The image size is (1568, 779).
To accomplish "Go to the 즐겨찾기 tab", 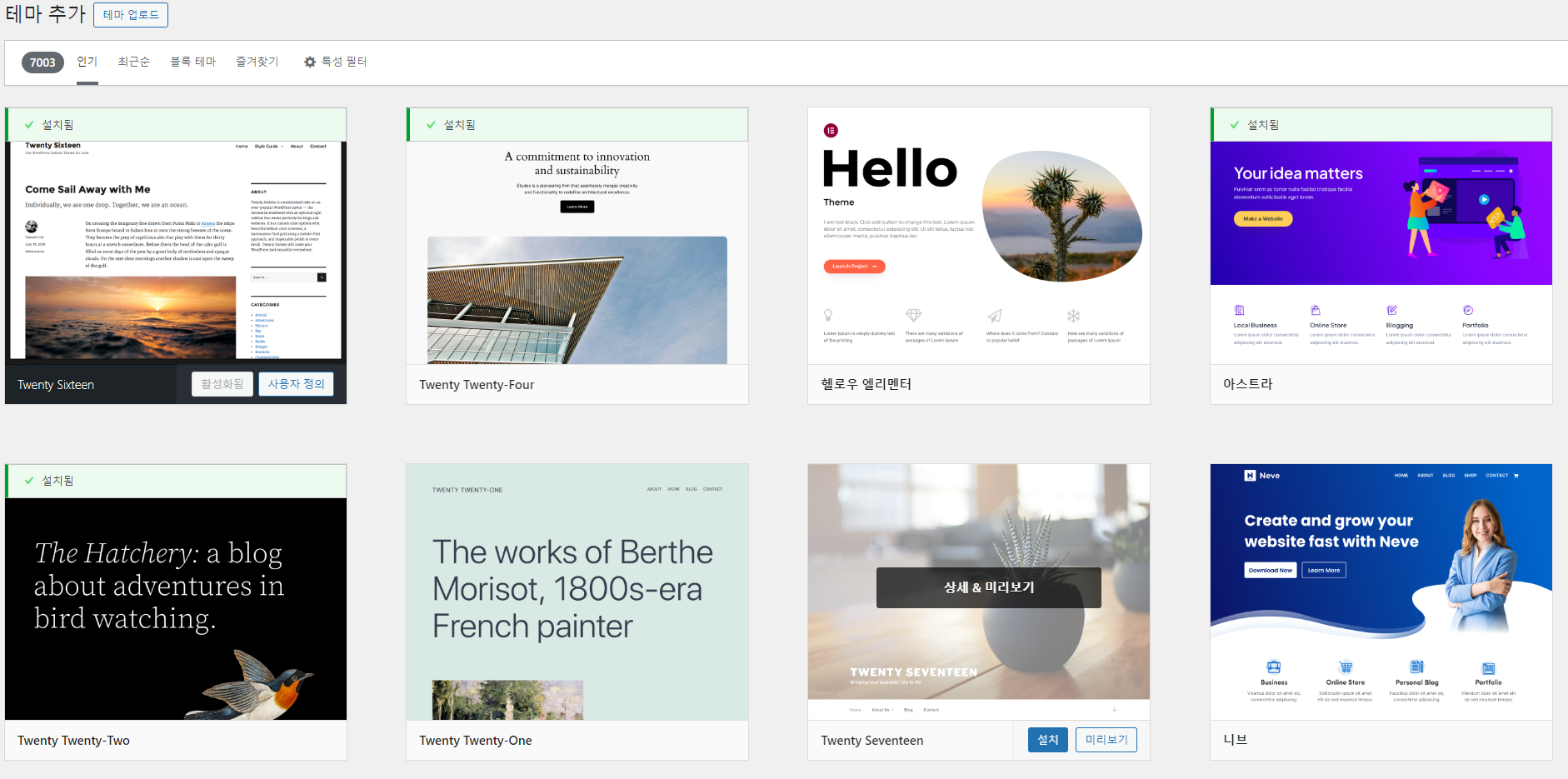I will click(x=257, y=62).
